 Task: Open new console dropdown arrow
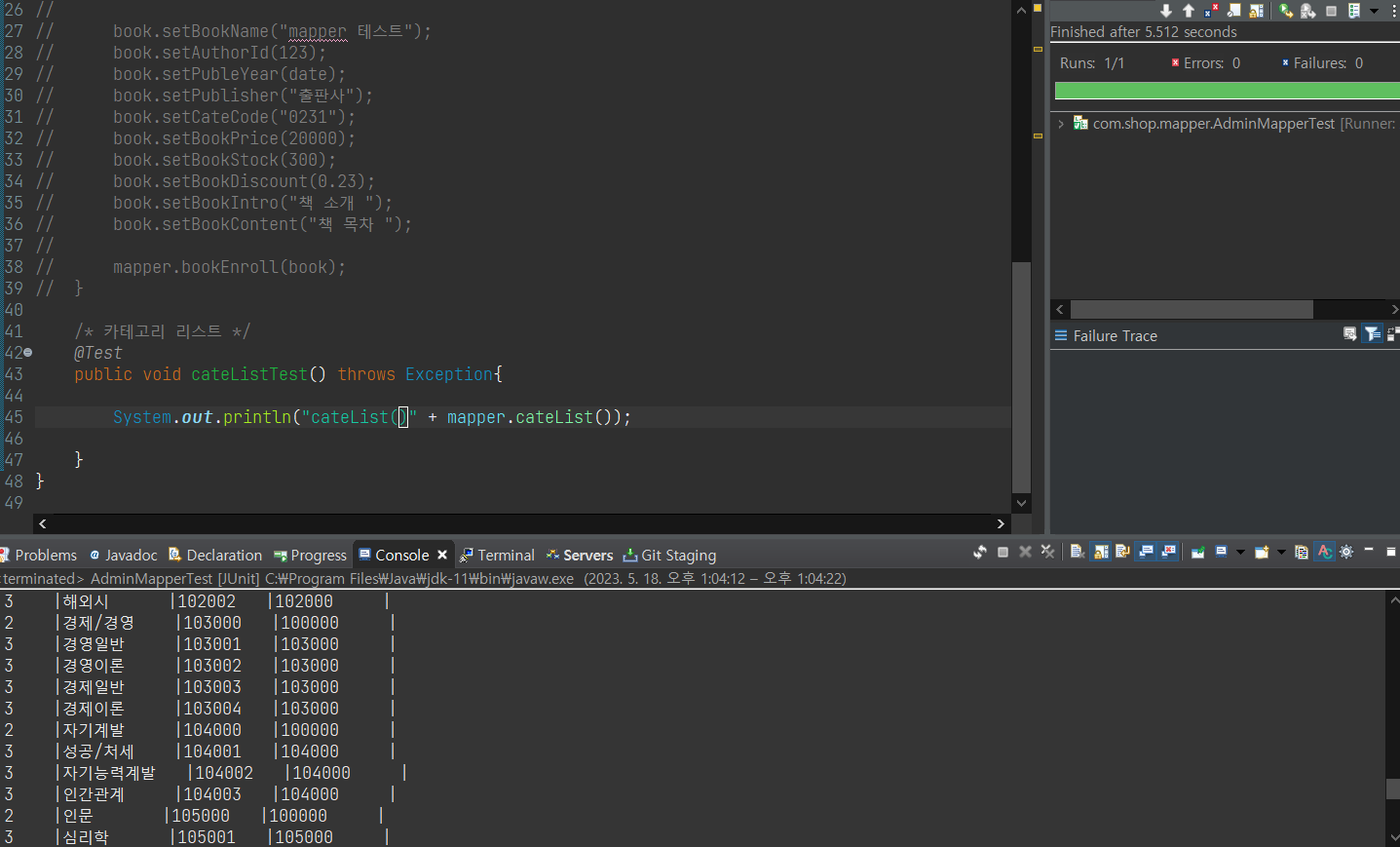pyautogui.click(x=1281, y=553)
